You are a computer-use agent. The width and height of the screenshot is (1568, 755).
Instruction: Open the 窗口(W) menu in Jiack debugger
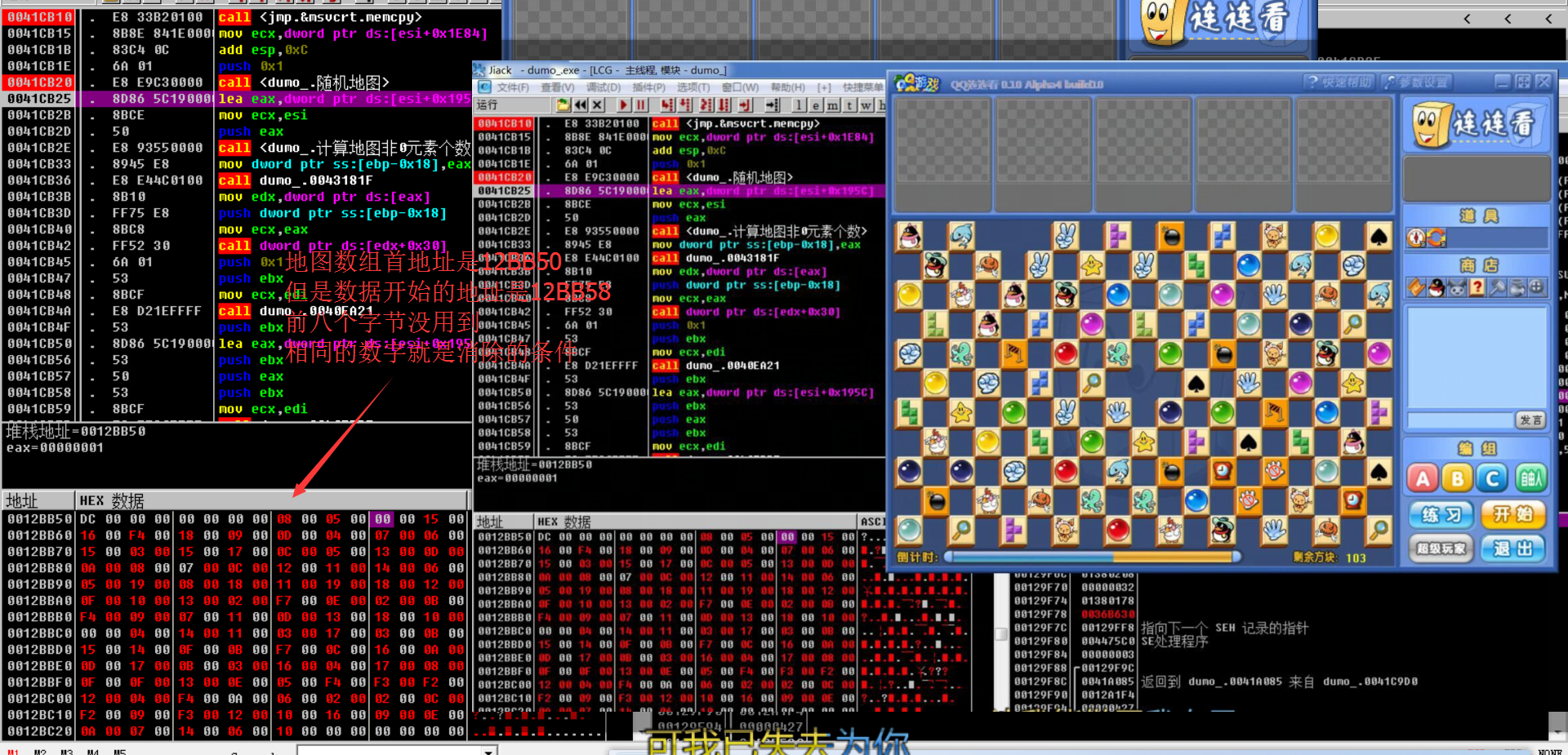pos(740,87)
